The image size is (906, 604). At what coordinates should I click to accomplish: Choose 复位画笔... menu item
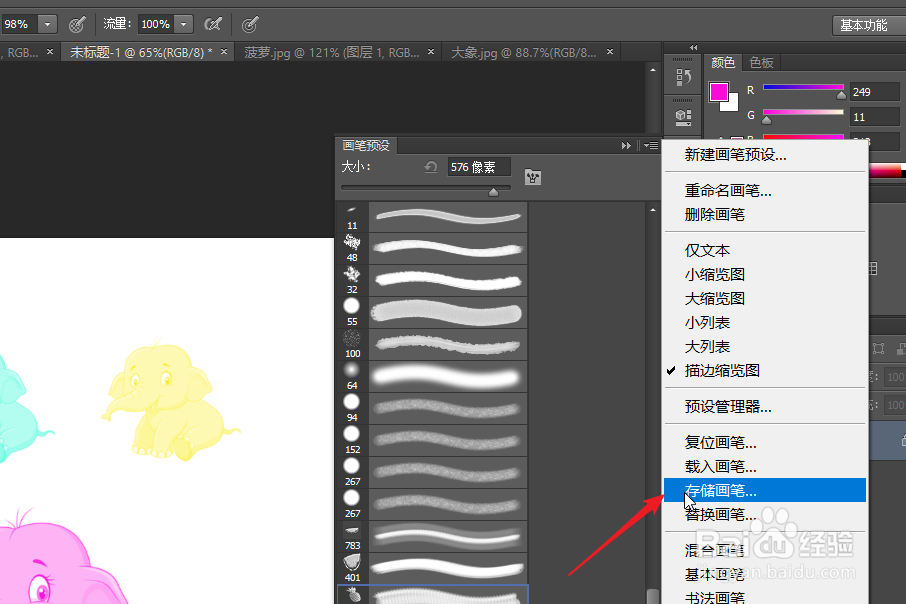tap(764, 443)
